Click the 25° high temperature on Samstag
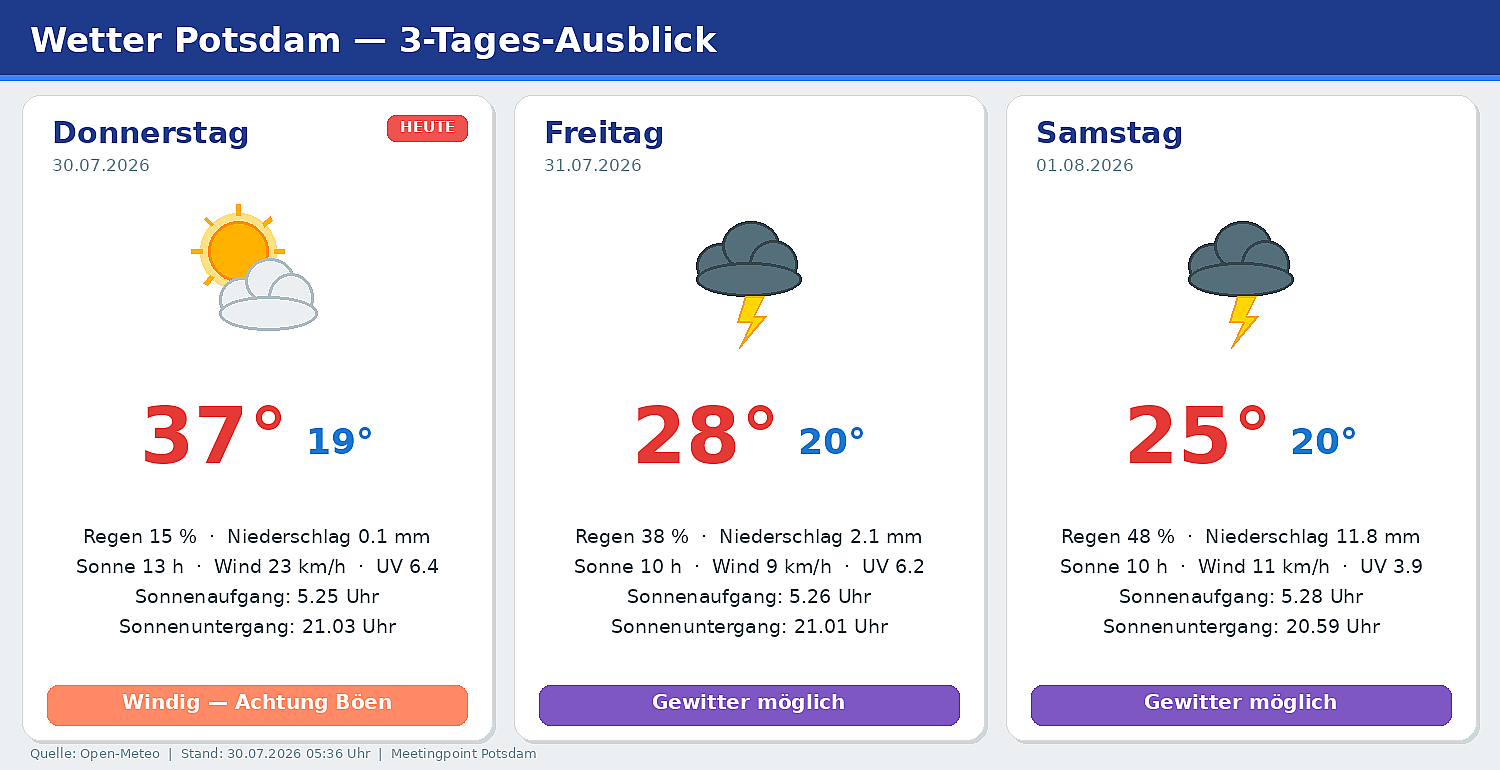Image resolution: width=1500 pixels, height=770 pixels. (1196, 437)
